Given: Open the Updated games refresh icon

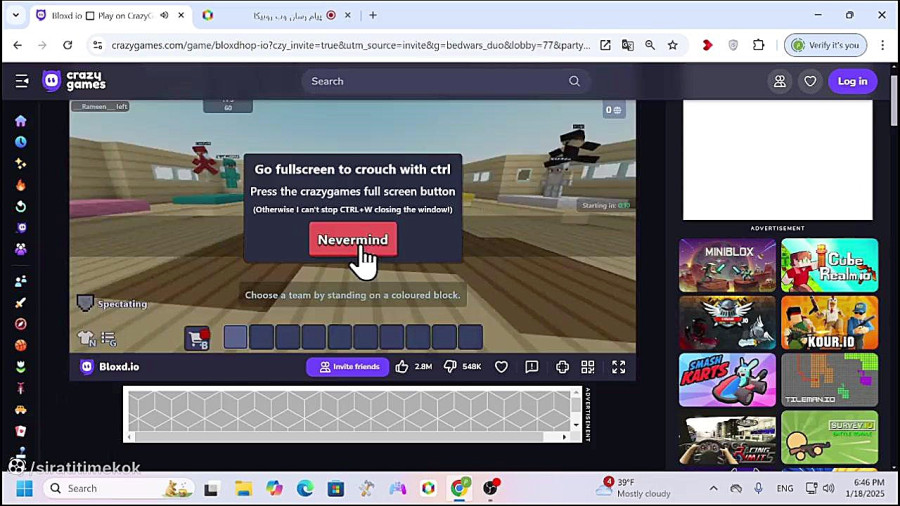Looking at the screenshot, I should [21, 207].
